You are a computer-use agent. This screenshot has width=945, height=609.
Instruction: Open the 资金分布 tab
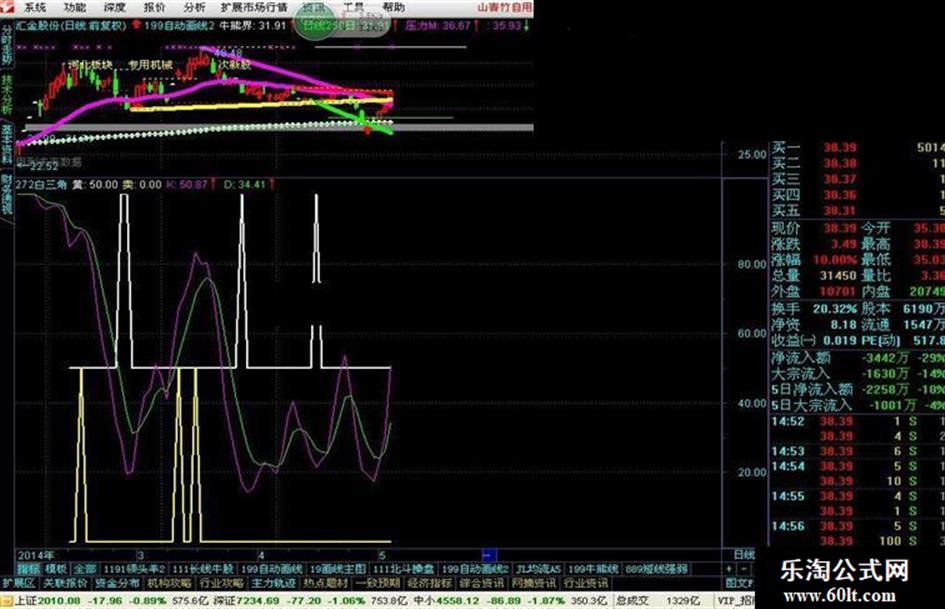(118, 583)
